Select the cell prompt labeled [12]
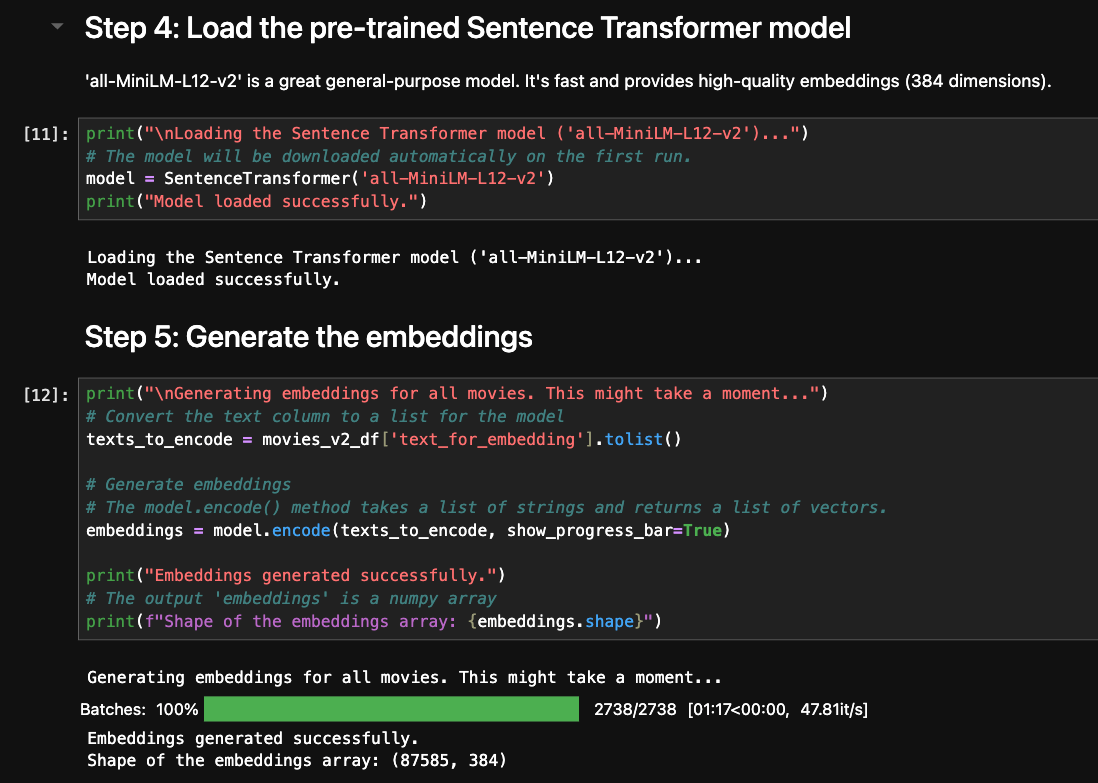 (45, 393)
